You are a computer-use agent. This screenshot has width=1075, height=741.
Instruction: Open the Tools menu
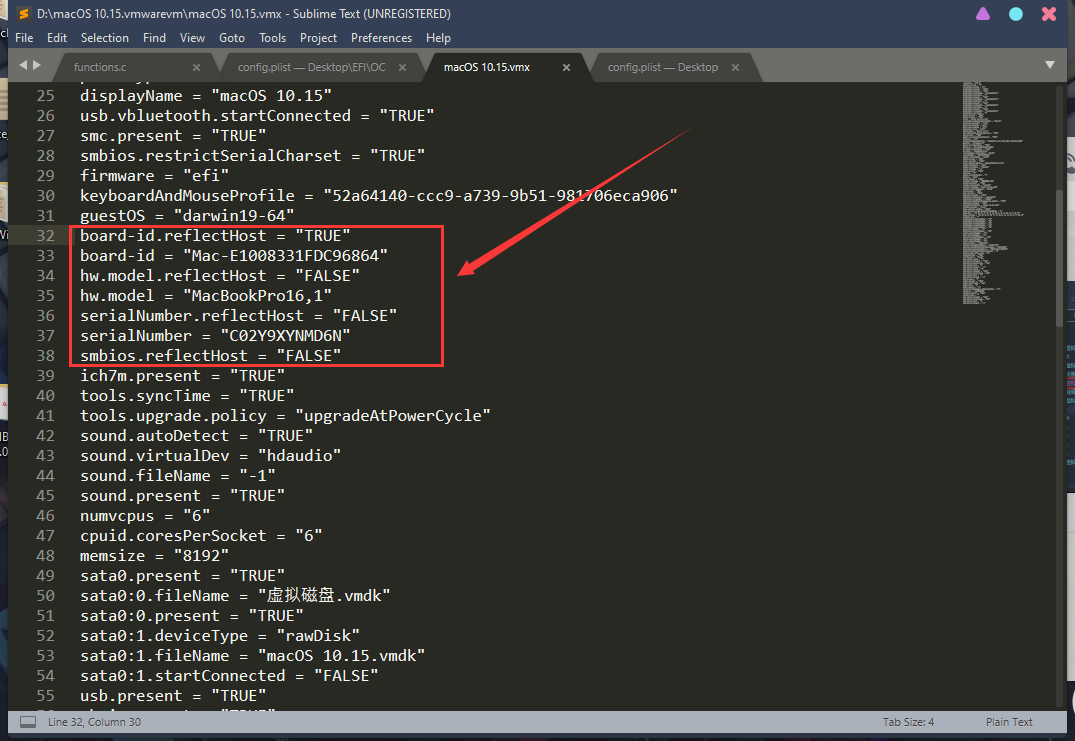coord(272,38)
